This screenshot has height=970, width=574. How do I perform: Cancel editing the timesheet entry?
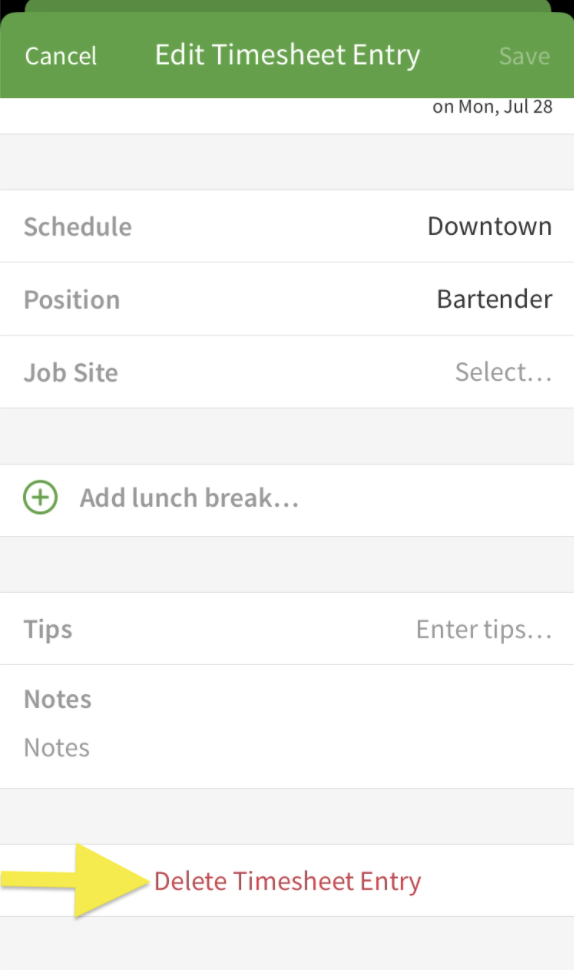click(x=61, y=56)
